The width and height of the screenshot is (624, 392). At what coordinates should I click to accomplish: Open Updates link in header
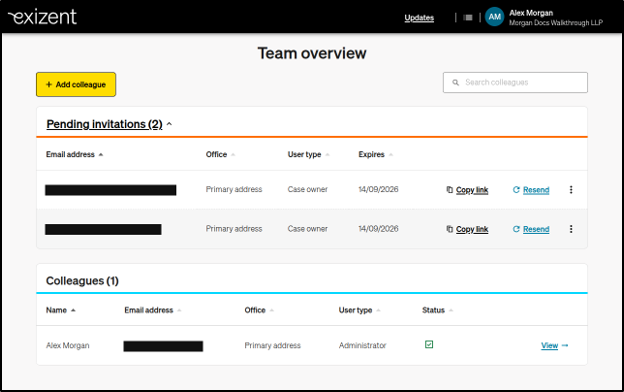click(x=419, y=18)
